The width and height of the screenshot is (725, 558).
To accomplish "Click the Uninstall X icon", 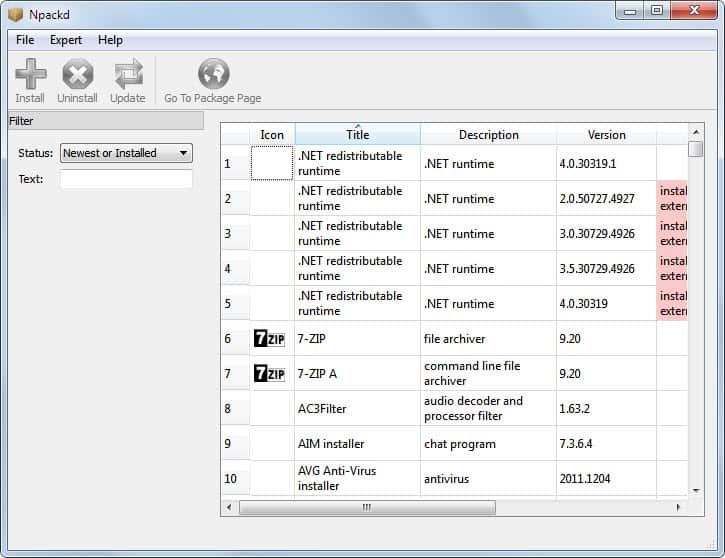I will 78,74.
